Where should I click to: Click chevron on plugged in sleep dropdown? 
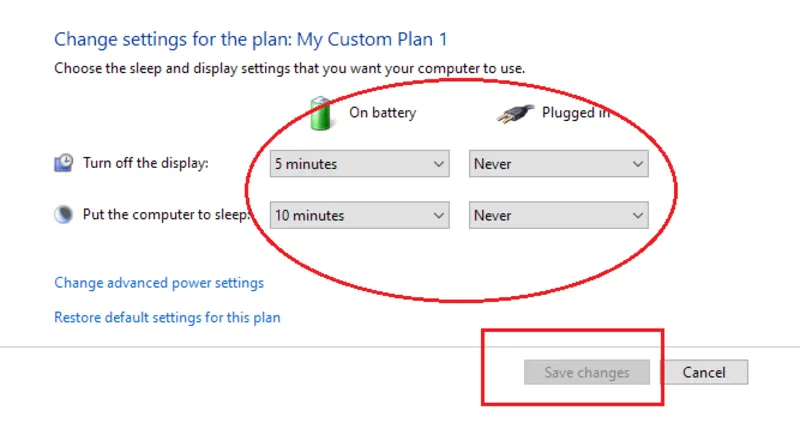pos(637,216)
